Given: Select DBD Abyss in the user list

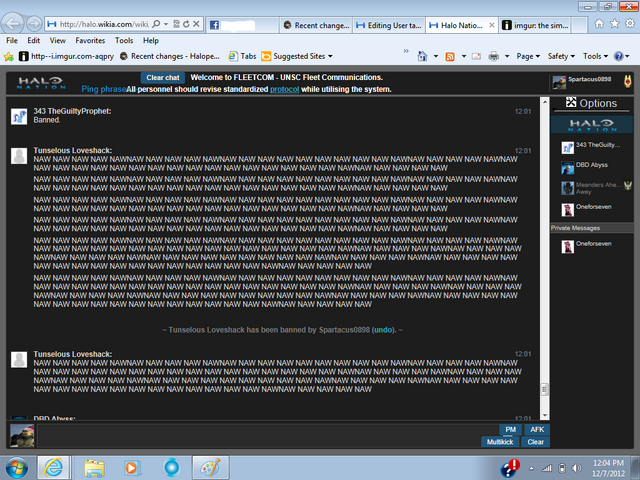Looking at the screenshot, I should [591, 167].
